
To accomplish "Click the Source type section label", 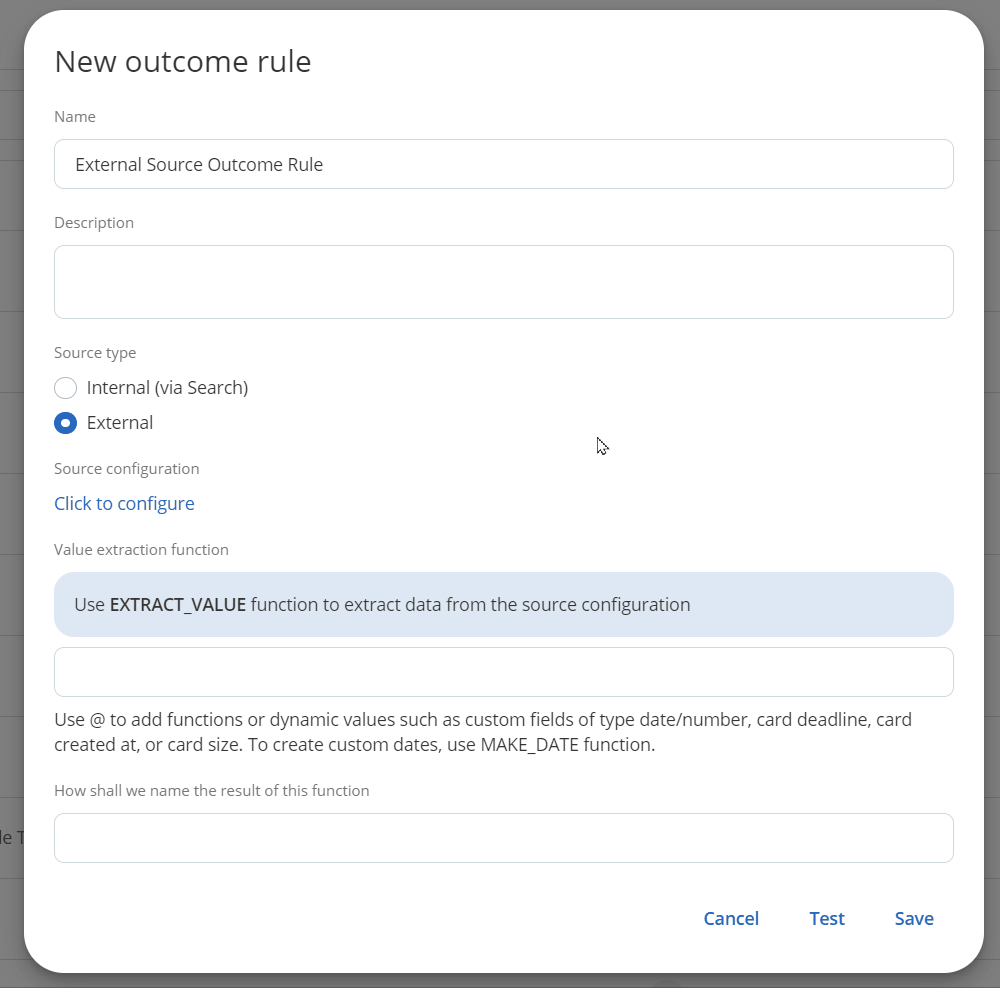I will [95, 352].
